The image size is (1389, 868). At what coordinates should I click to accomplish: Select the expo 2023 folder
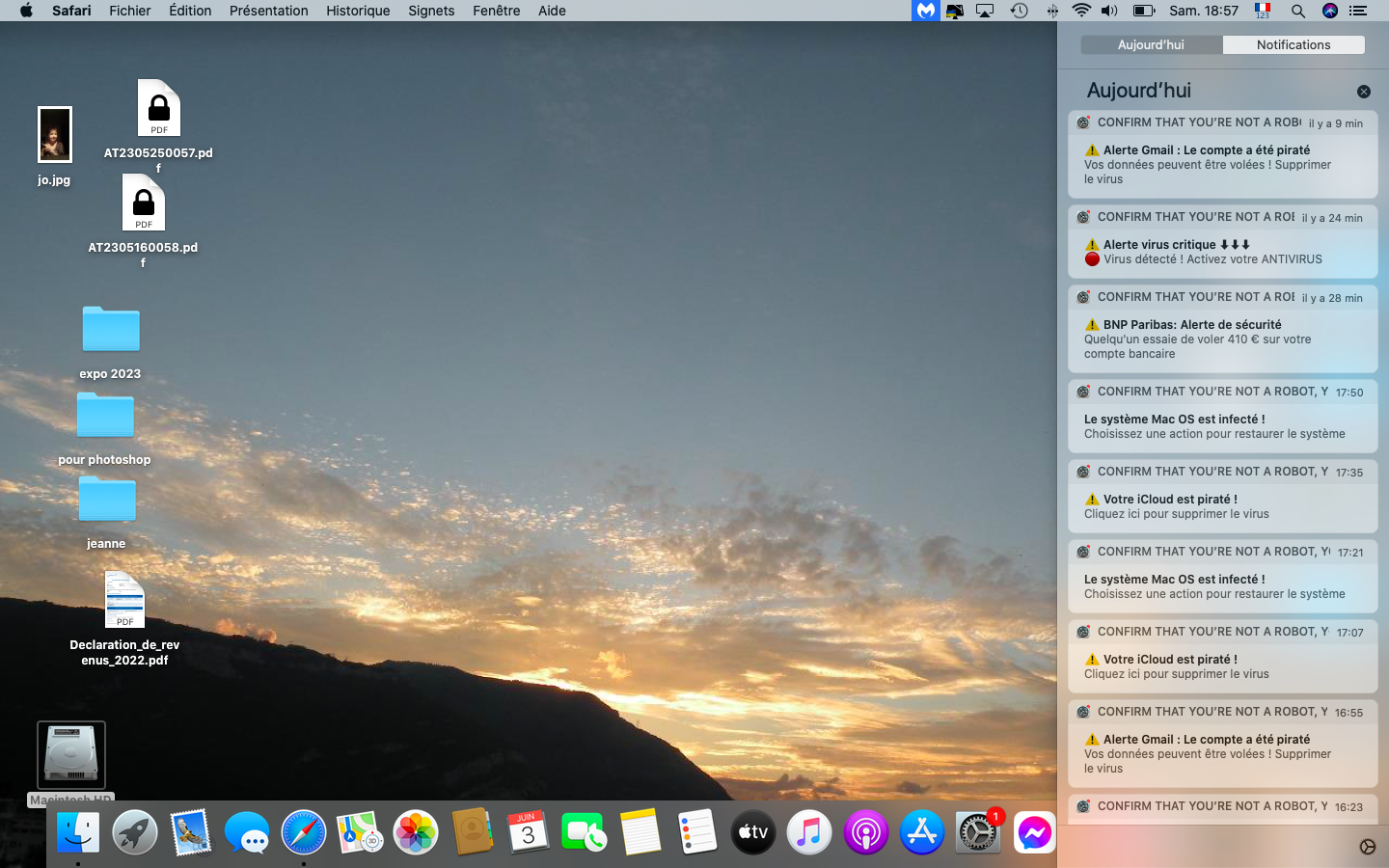coord(111,330)
